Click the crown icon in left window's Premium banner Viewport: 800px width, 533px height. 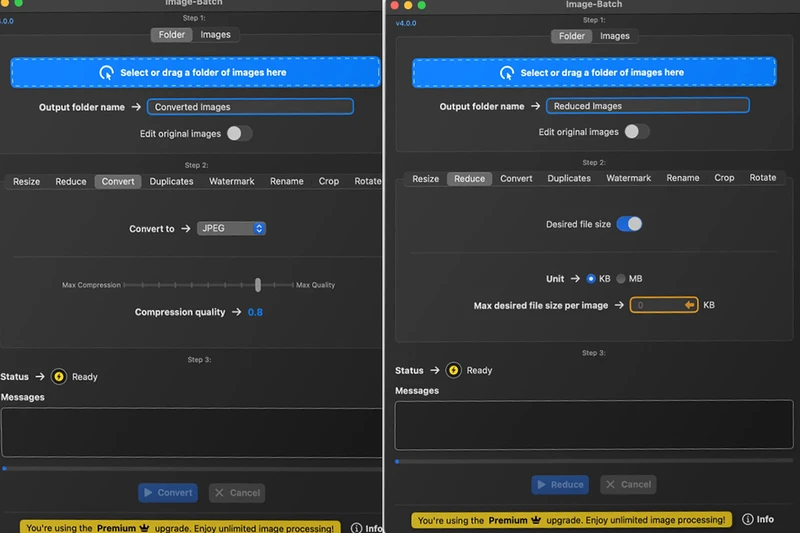(144, 527)
